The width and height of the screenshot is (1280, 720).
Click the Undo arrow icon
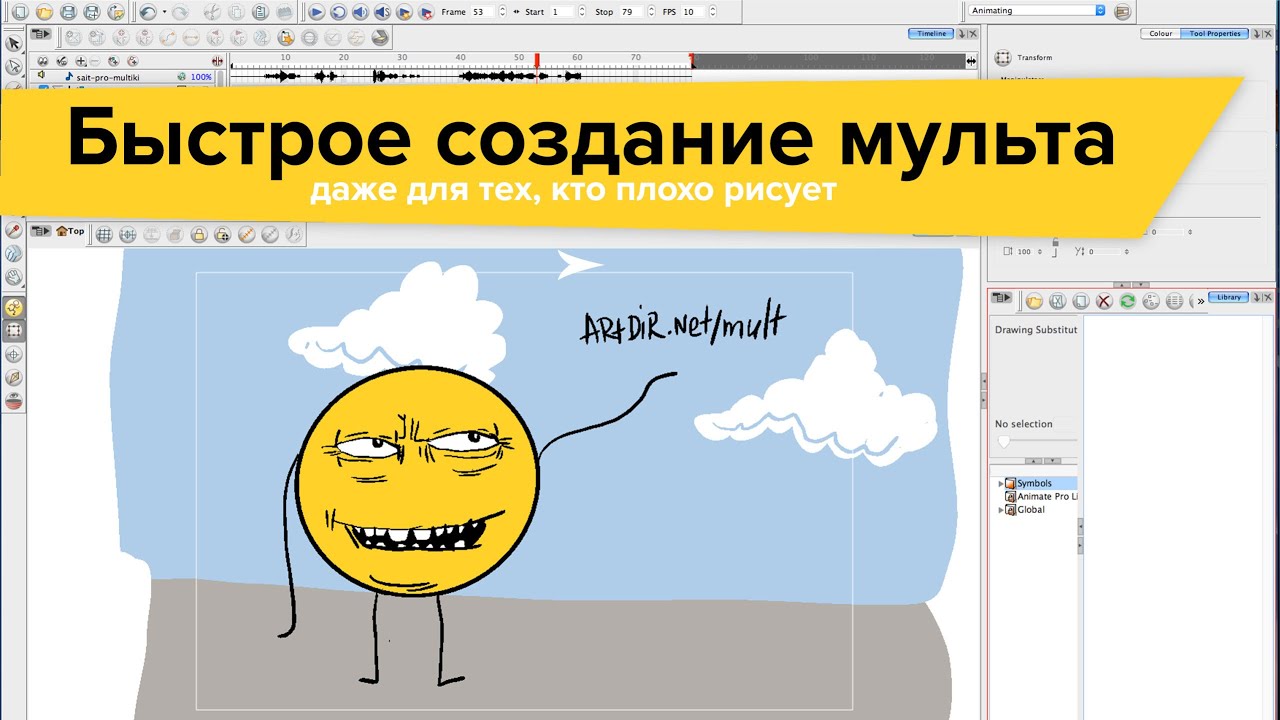coord(148,12)
